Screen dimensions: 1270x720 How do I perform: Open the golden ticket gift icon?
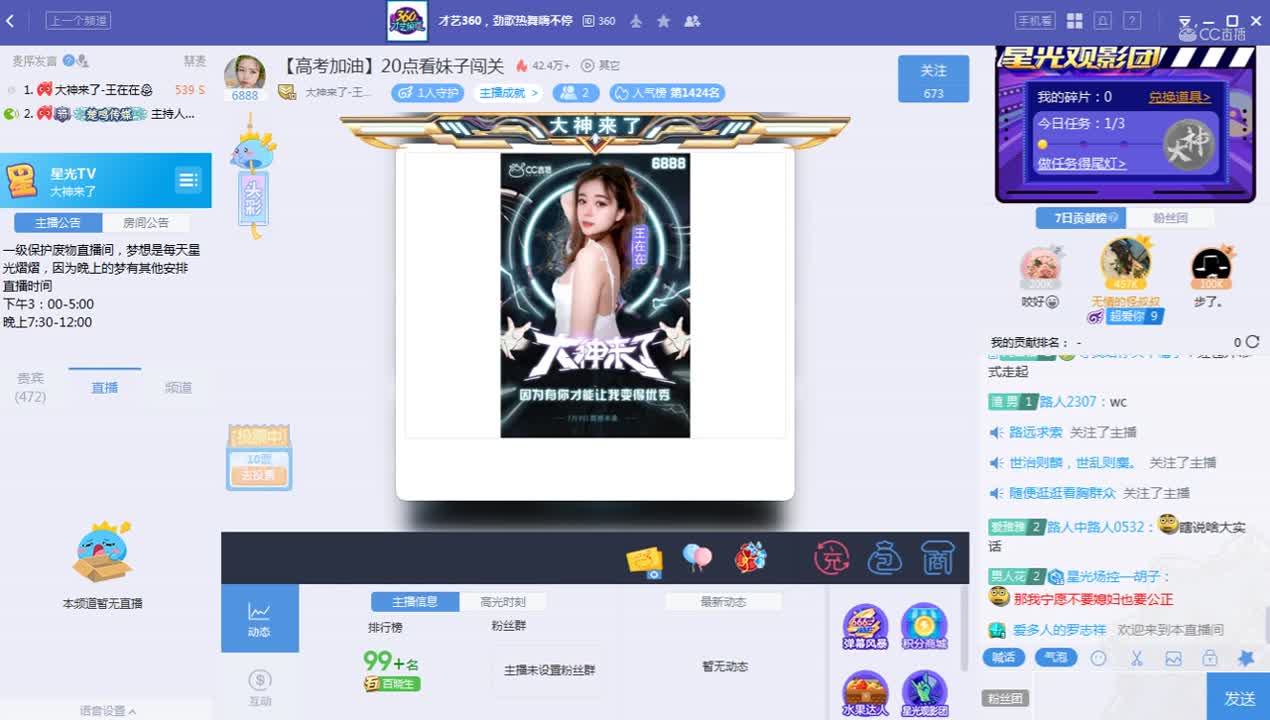[x=644, y=562]
